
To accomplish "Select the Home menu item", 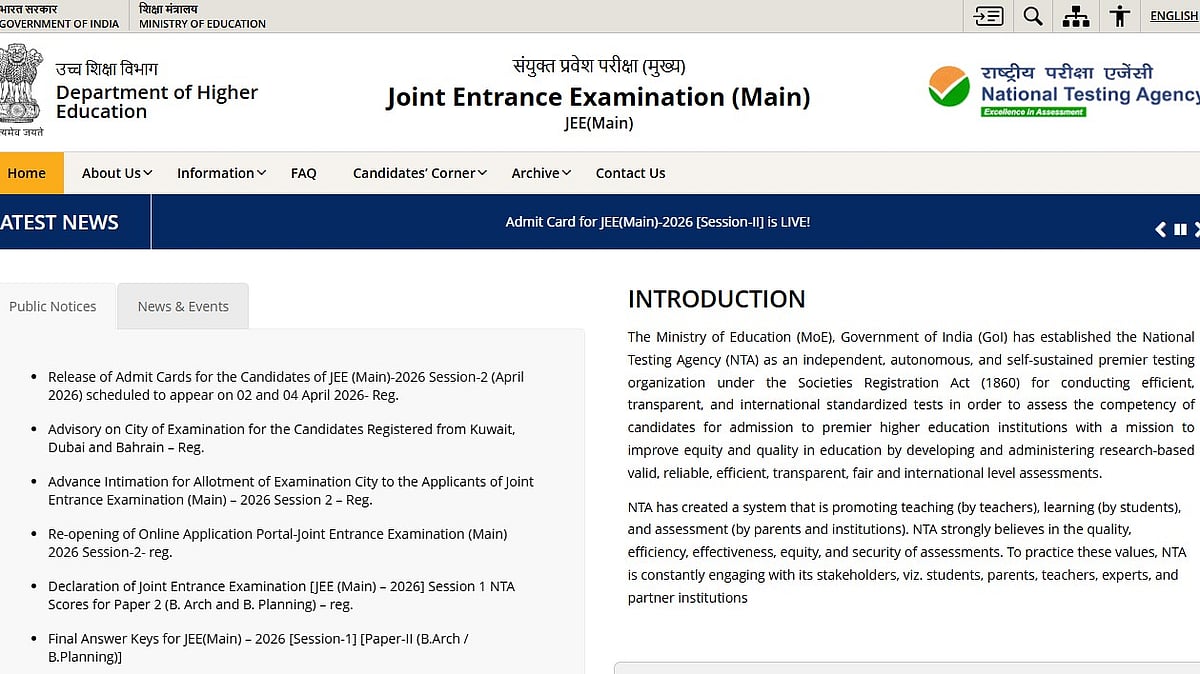I will [27, 173].
